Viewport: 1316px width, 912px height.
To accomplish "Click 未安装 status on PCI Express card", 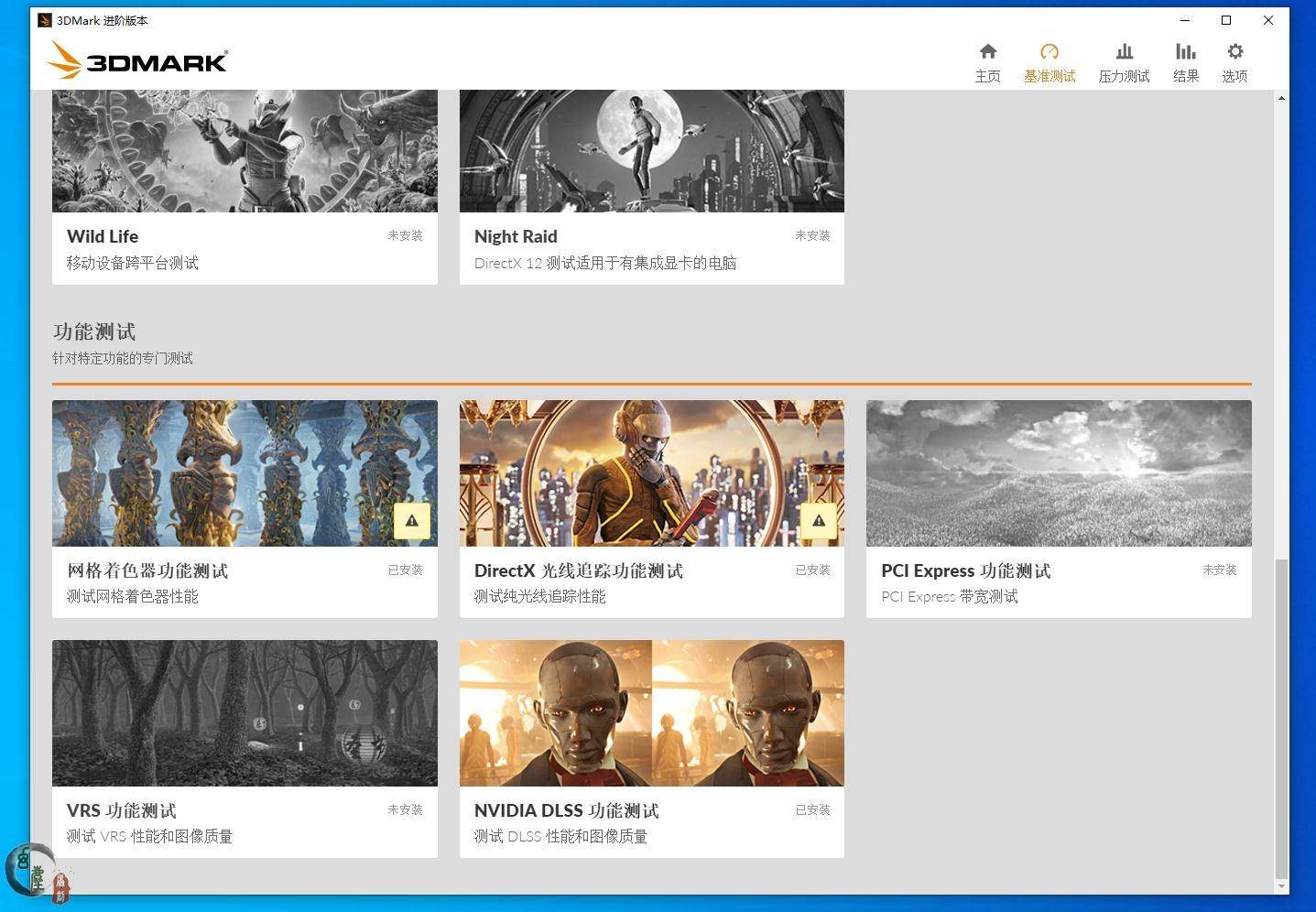I will pyautogui.click(x=1219, y=570).
